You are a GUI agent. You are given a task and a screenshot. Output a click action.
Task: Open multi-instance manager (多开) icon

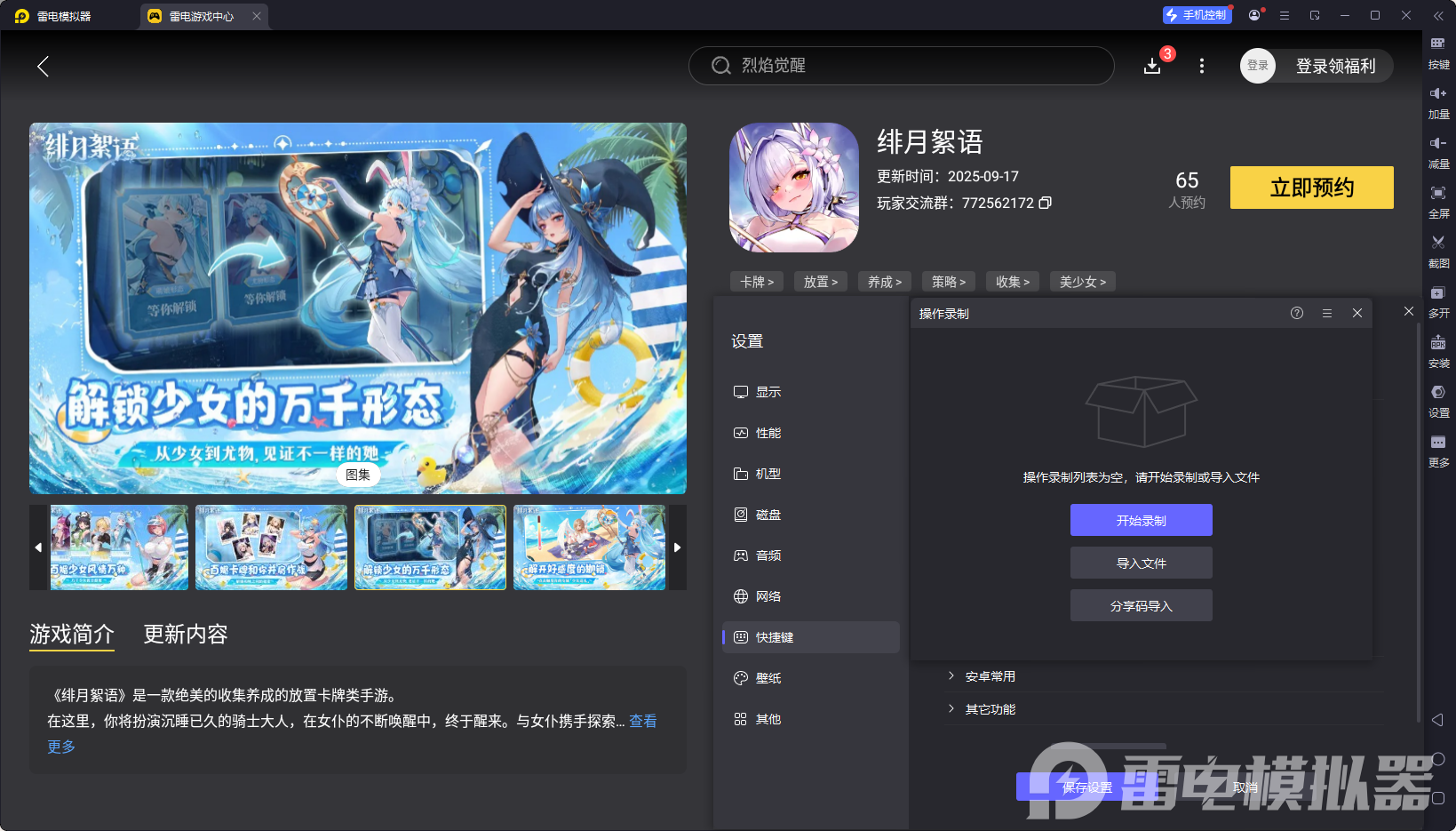point(1439,301)
